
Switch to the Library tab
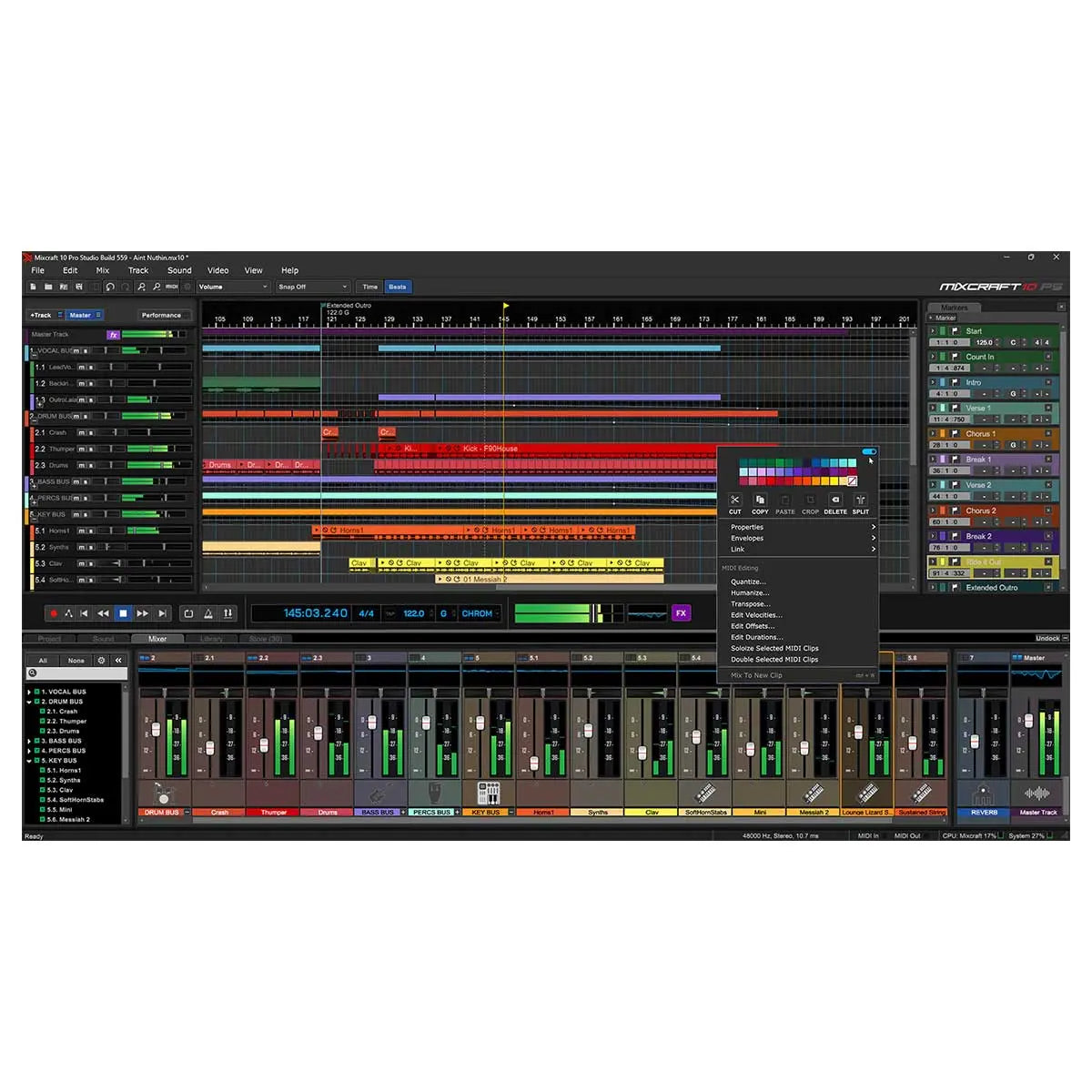coord(214,639)
